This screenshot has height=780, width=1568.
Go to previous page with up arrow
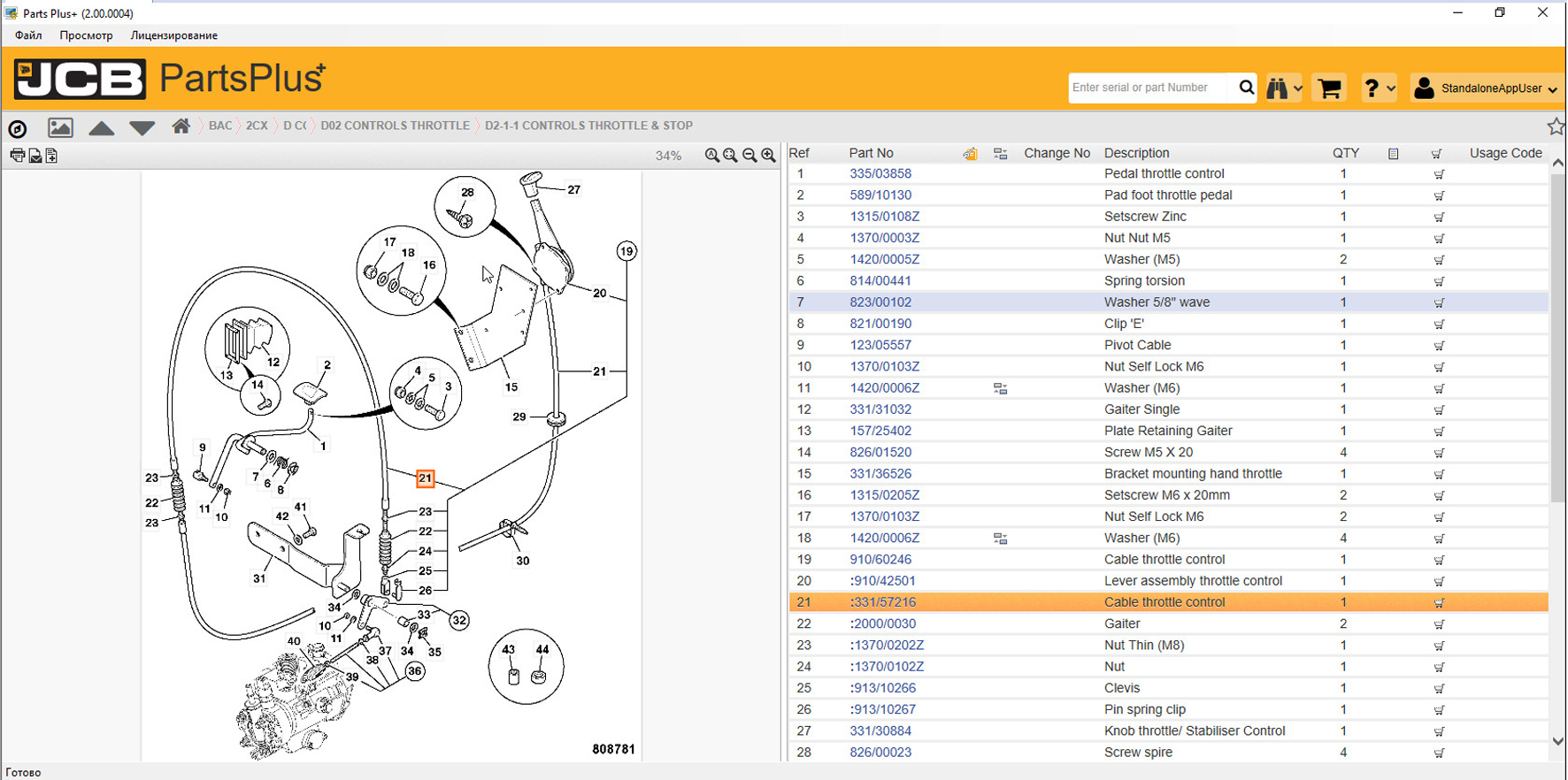click(x=102, y=128)
